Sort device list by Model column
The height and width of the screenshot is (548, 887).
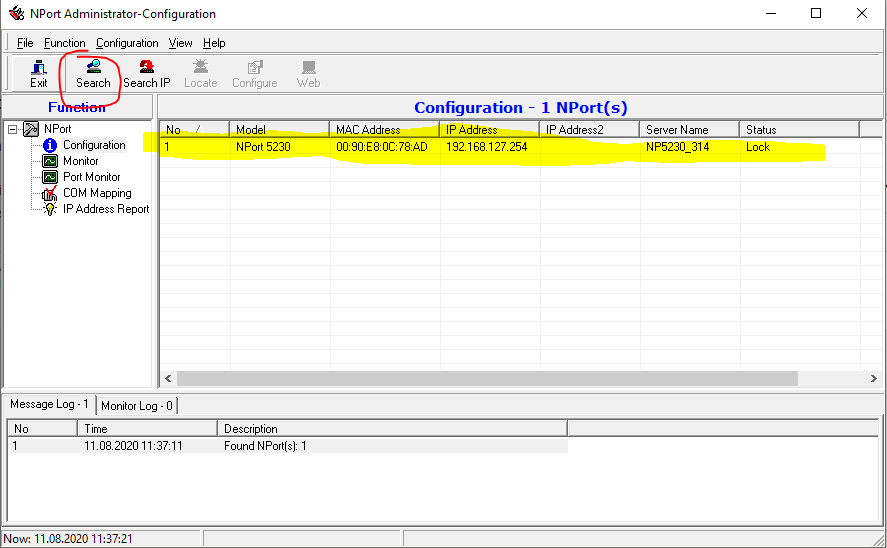tap(279, 130)
